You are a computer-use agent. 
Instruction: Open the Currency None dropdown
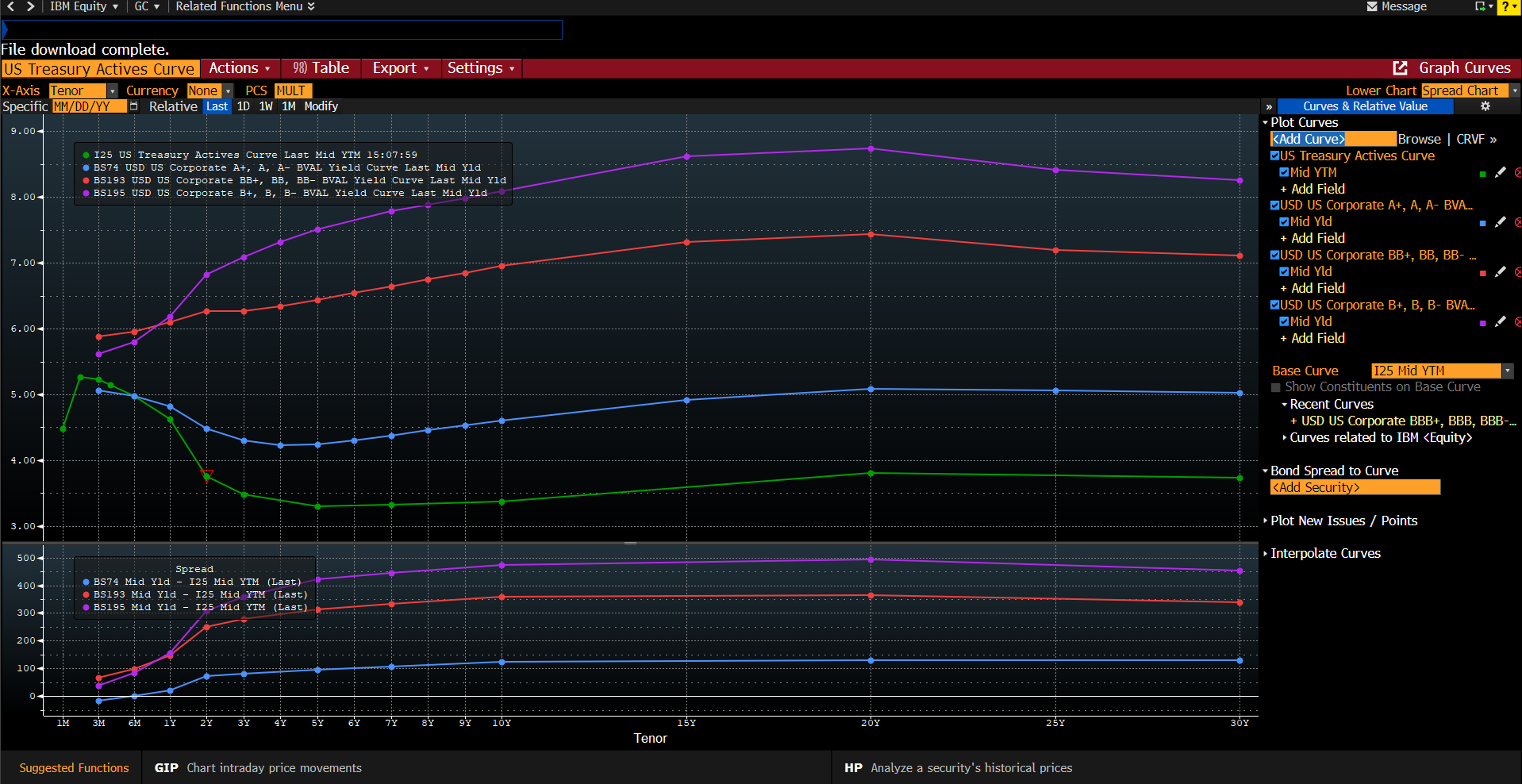[x=228, y=91]
